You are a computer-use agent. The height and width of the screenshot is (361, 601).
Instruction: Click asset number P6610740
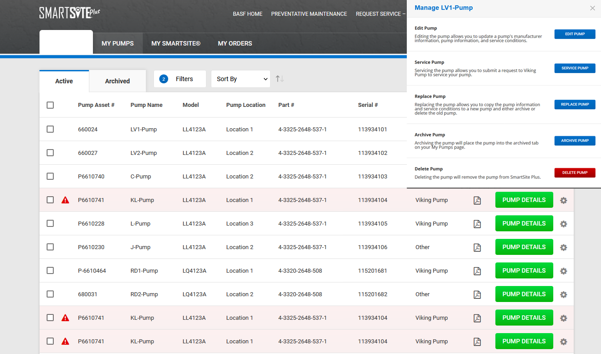point(91,177)
